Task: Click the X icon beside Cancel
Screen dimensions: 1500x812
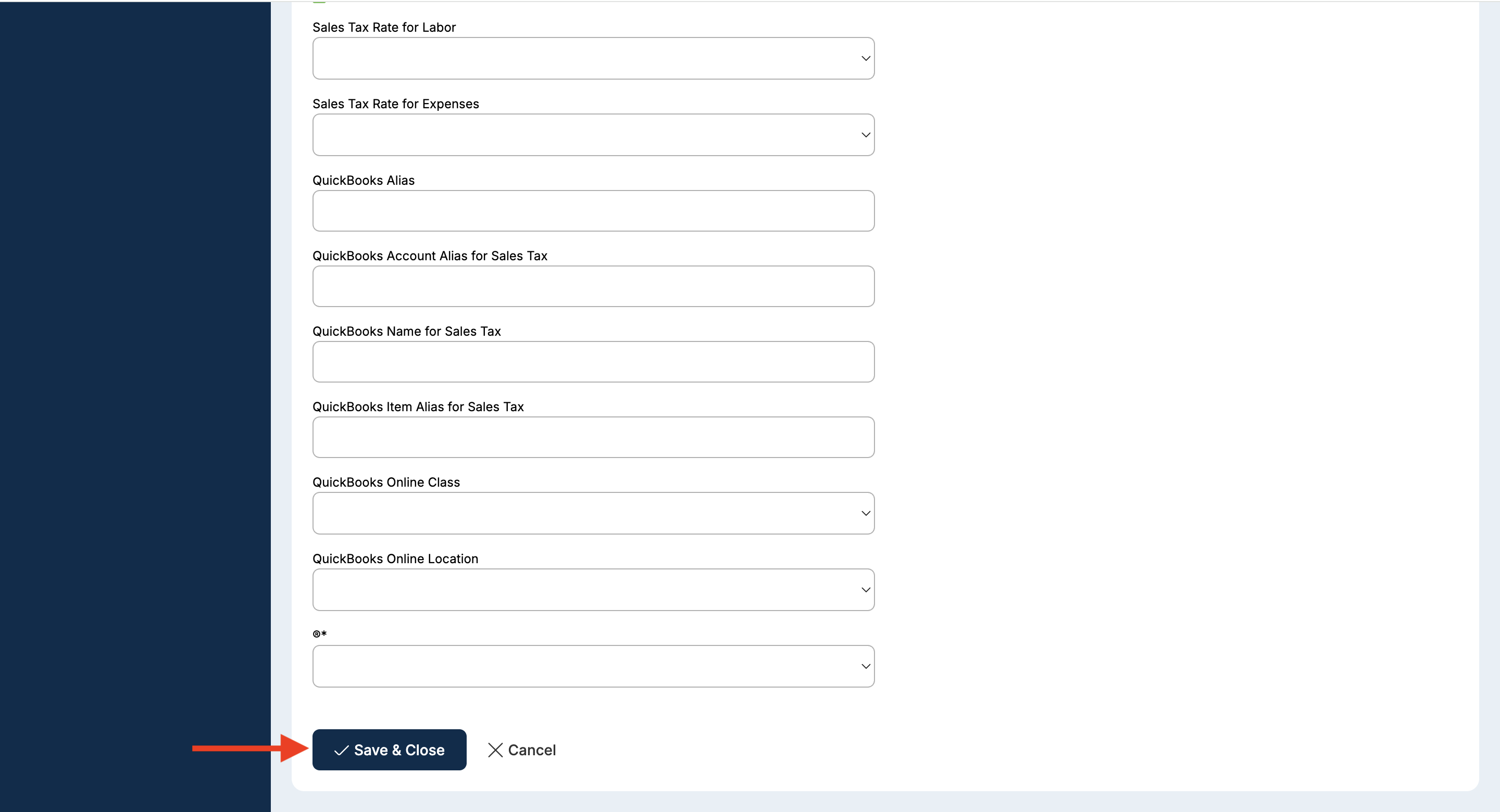Action: (495, 750)
